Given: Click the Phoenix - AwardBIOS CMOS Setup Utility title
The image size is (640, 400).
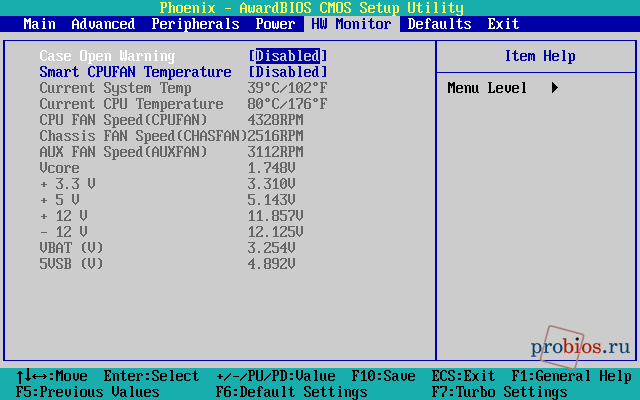Looking at the screenshot, I should tap(311, 8).
